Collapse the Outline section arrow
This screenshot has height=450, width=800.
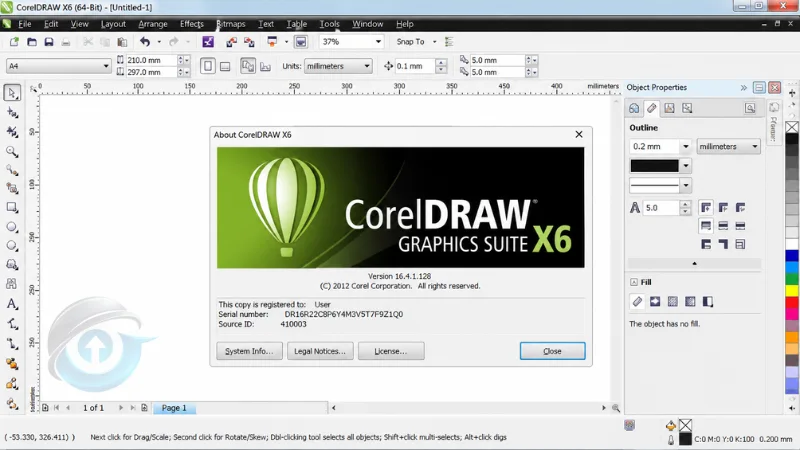point(694,264)
